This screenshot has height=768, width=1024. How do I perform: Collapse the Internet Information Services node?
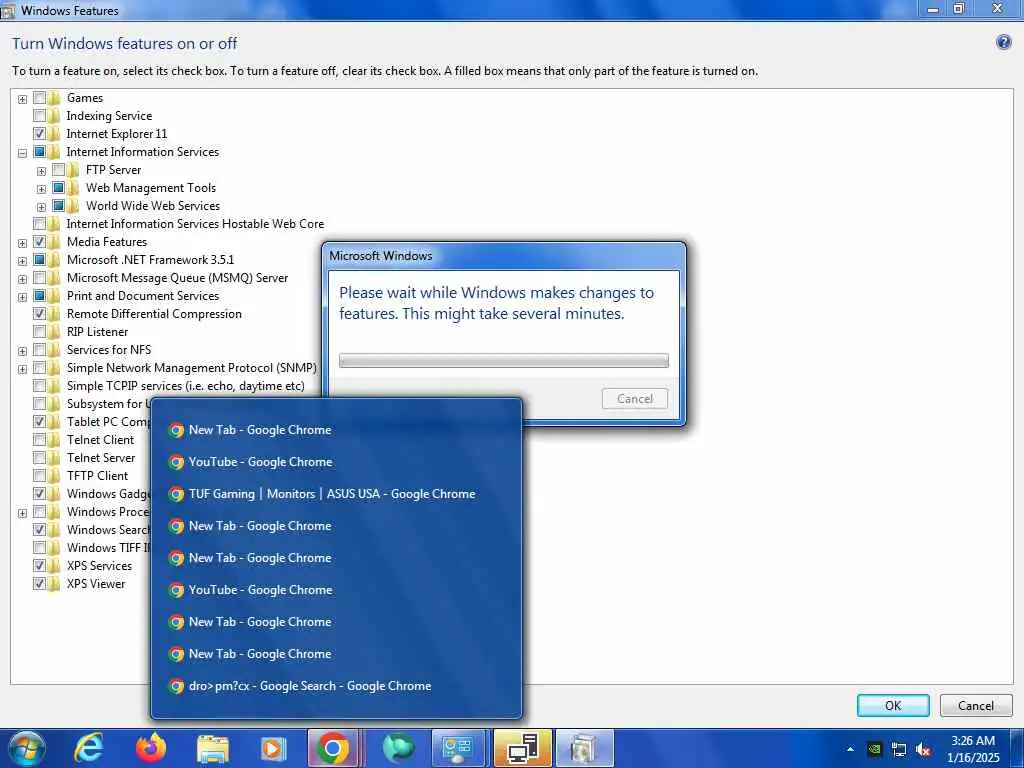point(22,153)
